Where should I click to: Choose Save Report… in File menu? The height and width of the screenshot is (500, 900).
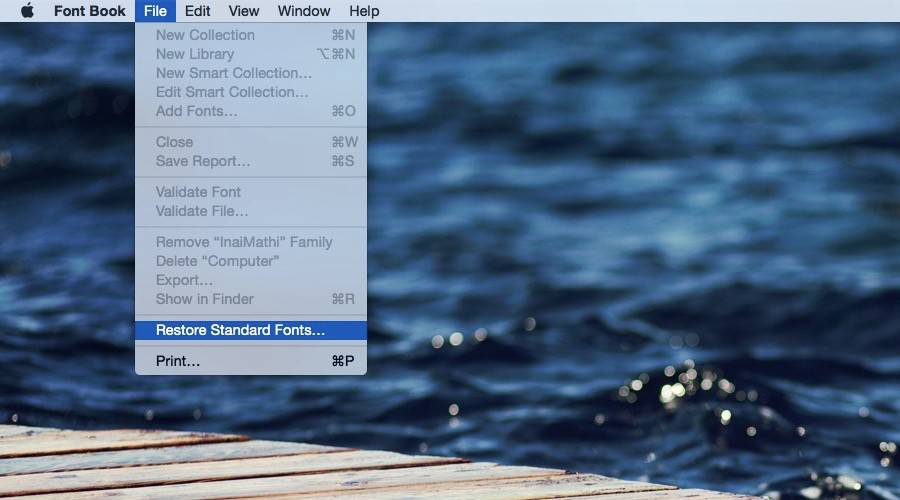tap(251, 161)
